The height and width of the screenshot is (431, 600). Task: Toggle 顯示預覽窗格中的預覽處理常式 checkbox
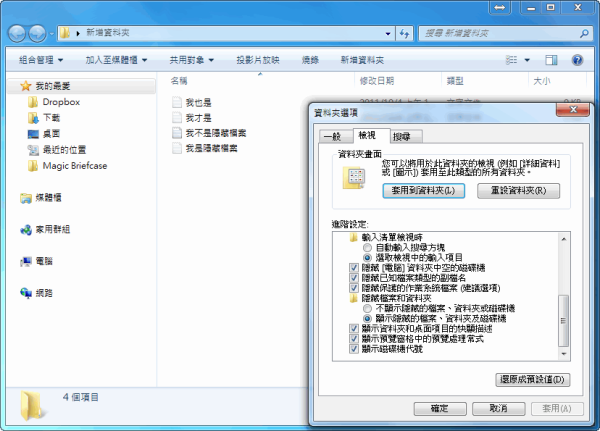tap(354, 339)
